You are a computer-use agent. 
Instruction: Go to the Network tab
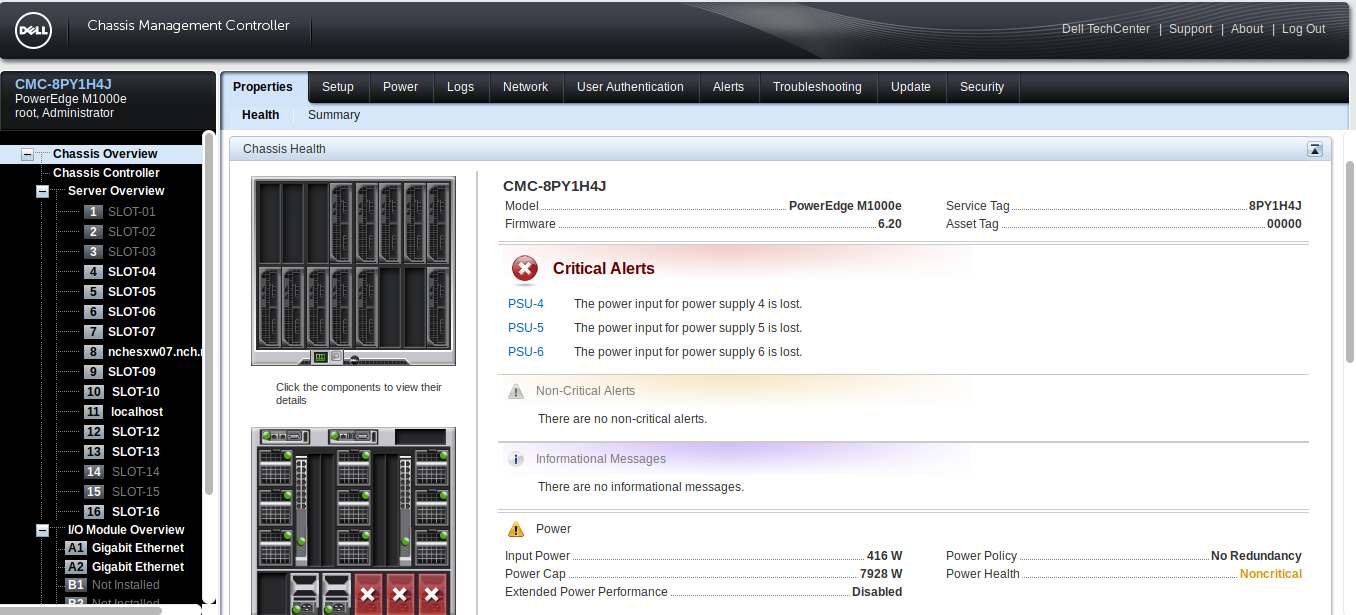pyautogui.click(x=526, y=87)
